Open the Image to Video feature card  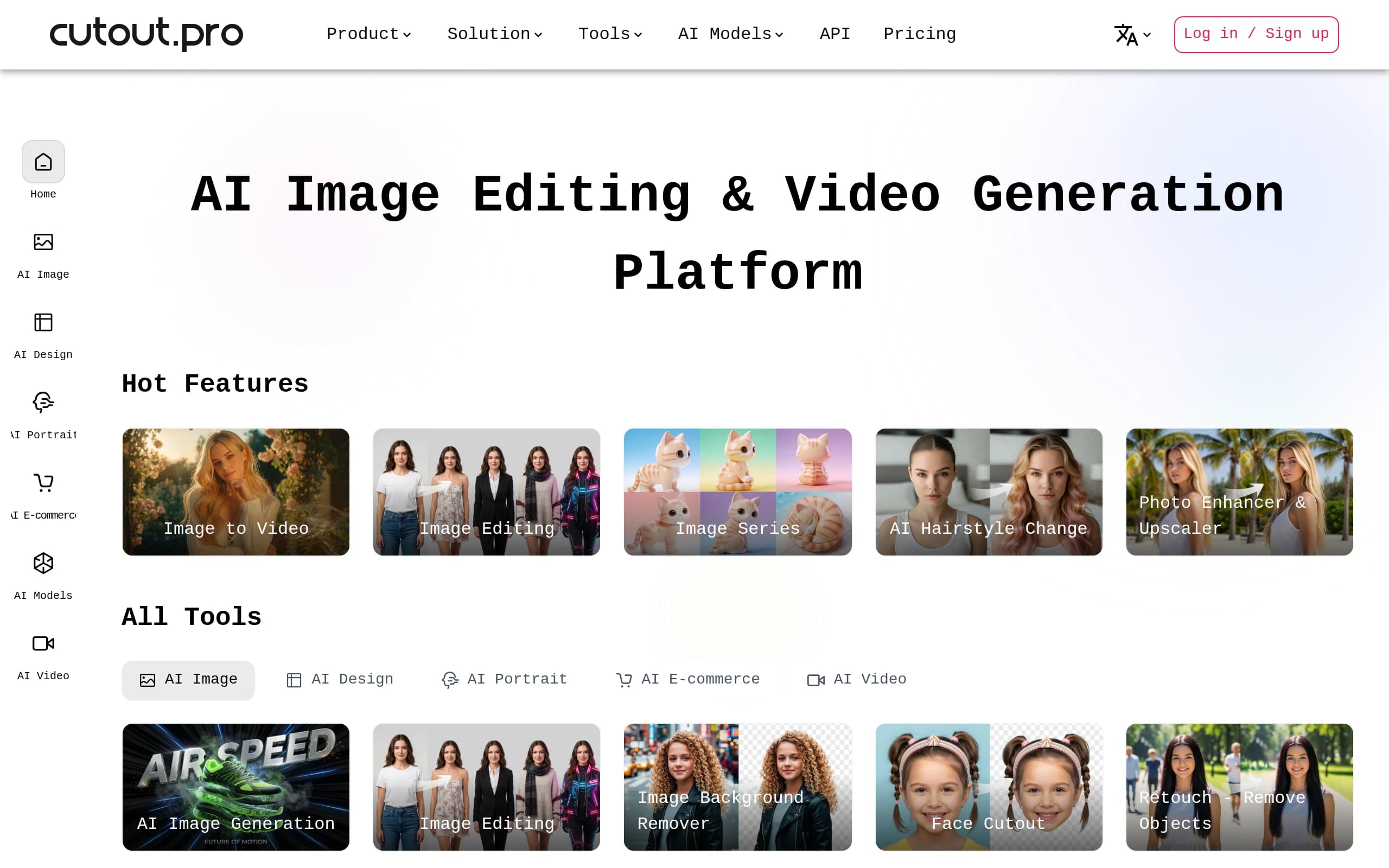pos(236,492)
